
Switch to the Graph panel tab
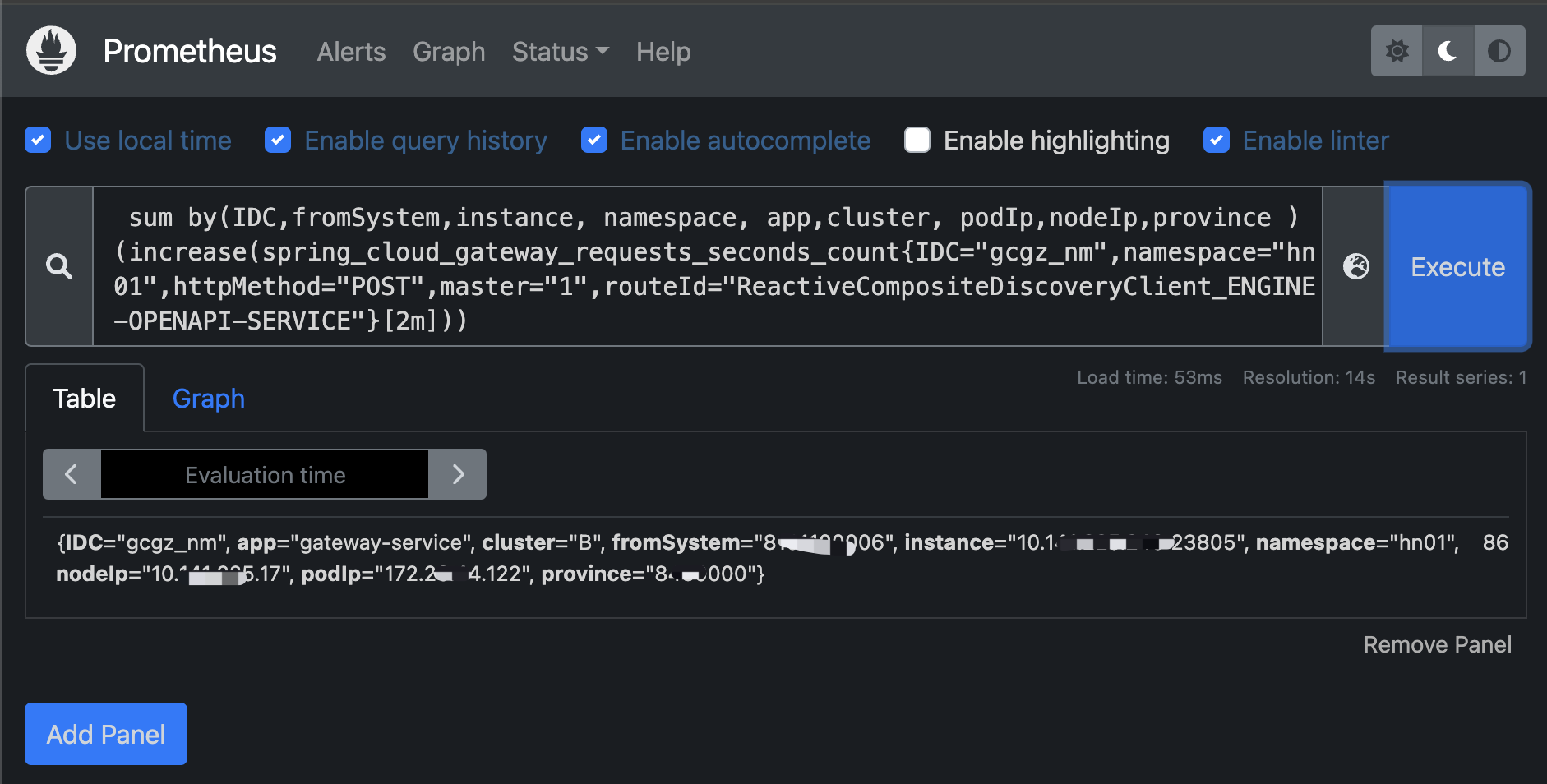pos(209,399)
